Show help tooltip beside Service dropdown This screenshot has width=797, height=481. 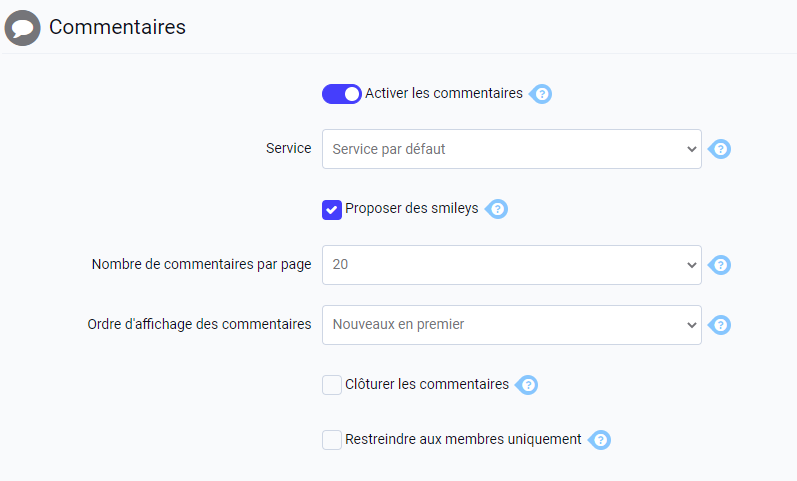[720, 149]
